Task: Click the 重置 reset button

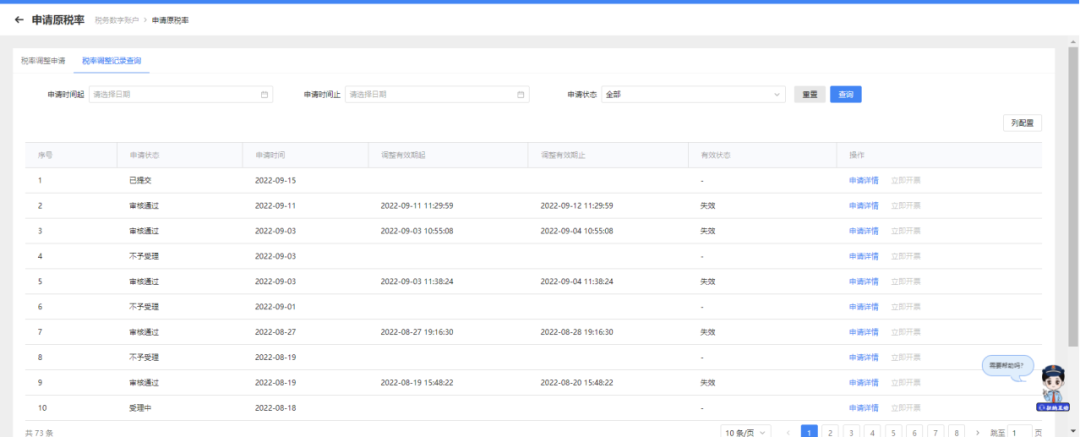Action: [810, 94]
